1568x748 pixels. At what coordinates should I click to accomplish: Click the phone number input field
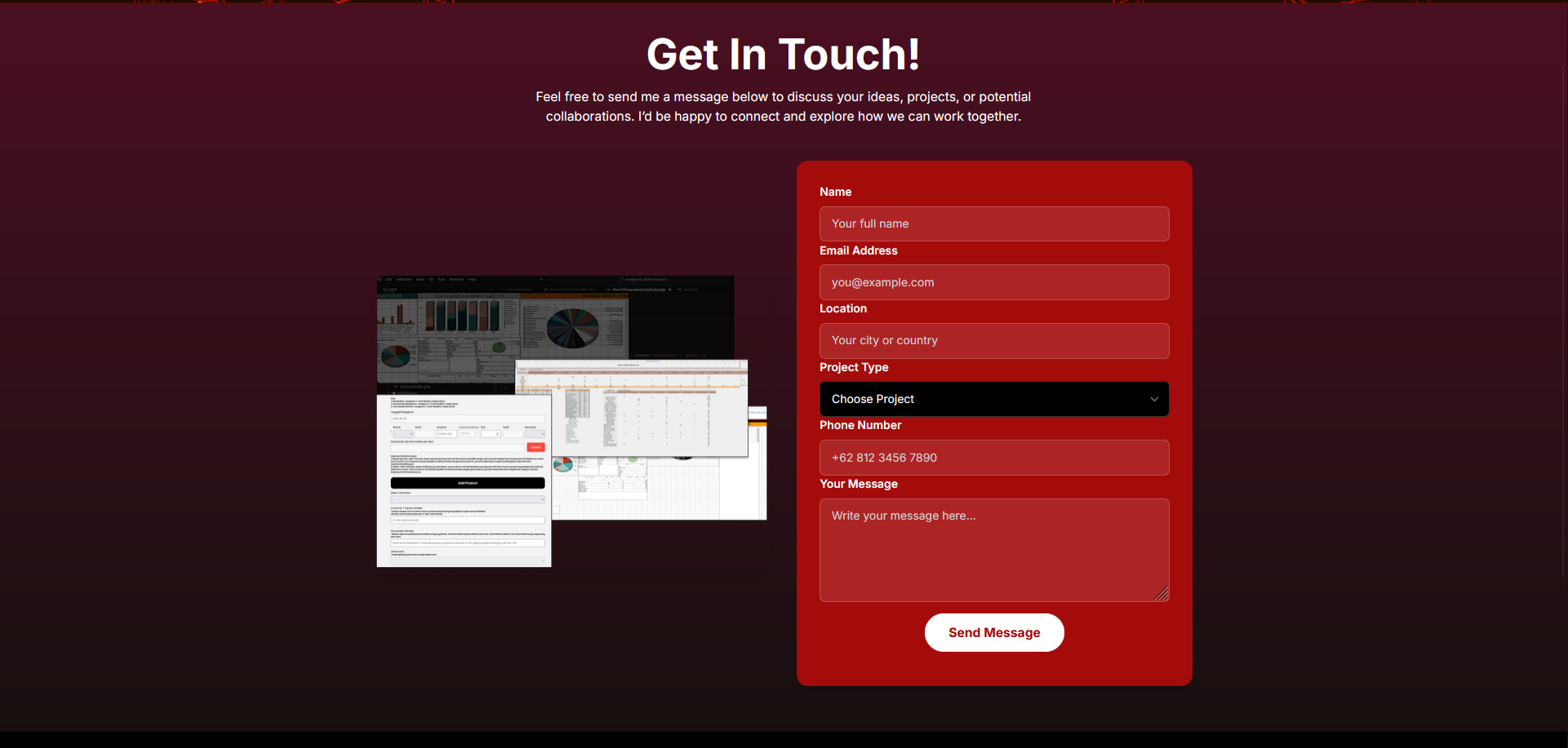pos(993,458)
